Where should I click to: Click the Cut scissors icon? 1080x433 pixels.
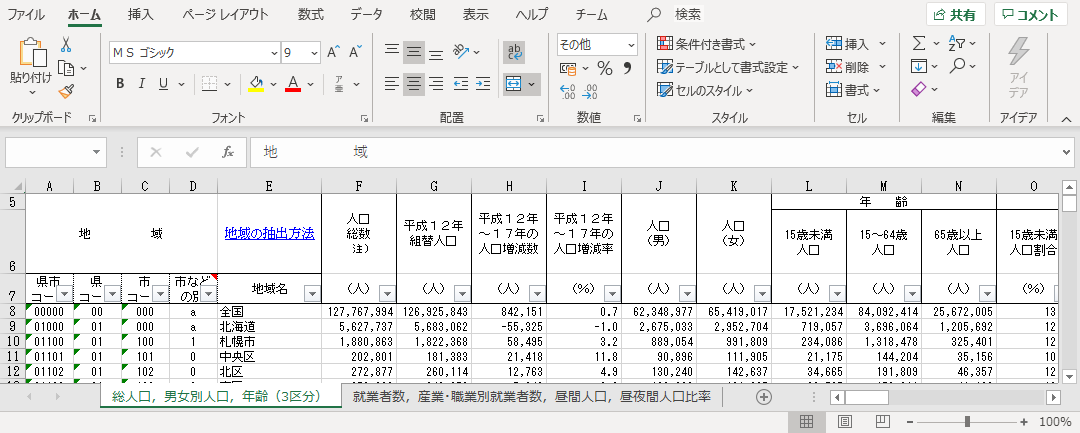coord(66,45)
